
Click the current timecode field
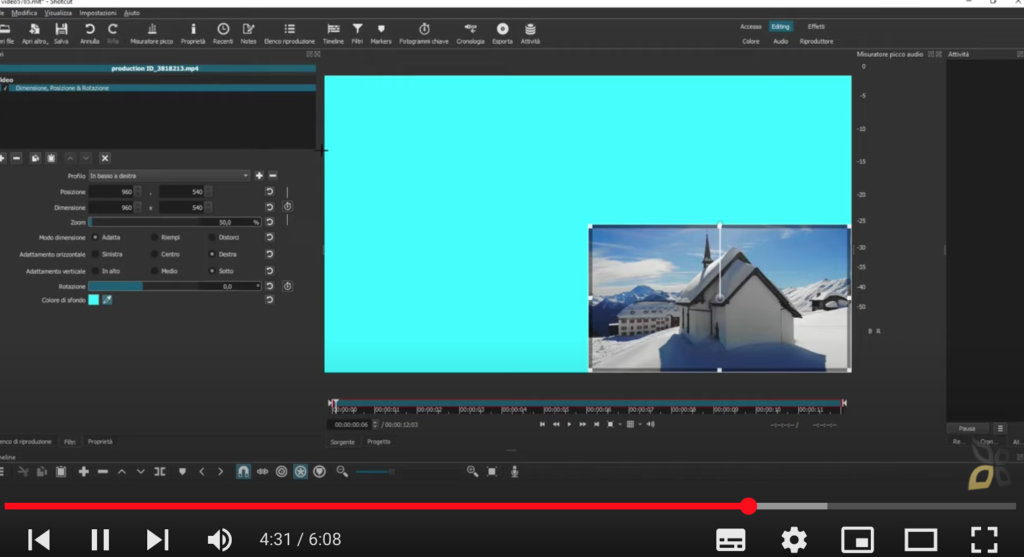[x=351, y=424]
